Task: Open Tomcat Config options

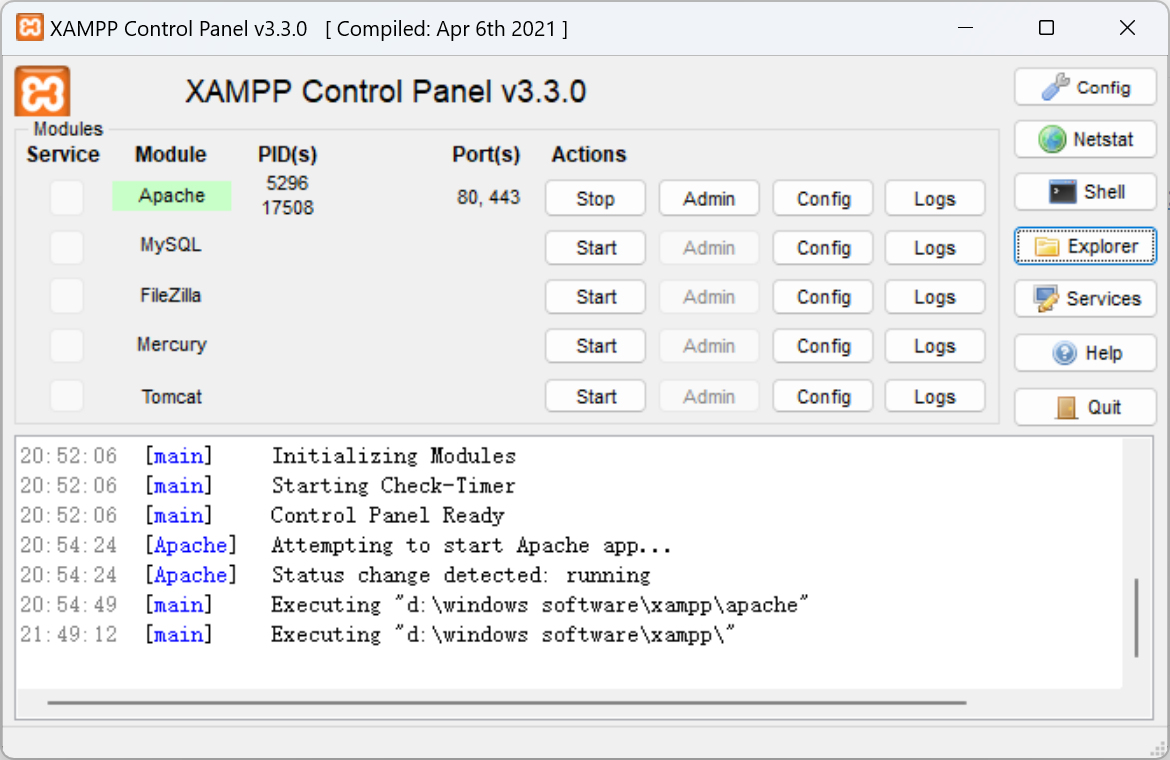Action: point(823,396)
